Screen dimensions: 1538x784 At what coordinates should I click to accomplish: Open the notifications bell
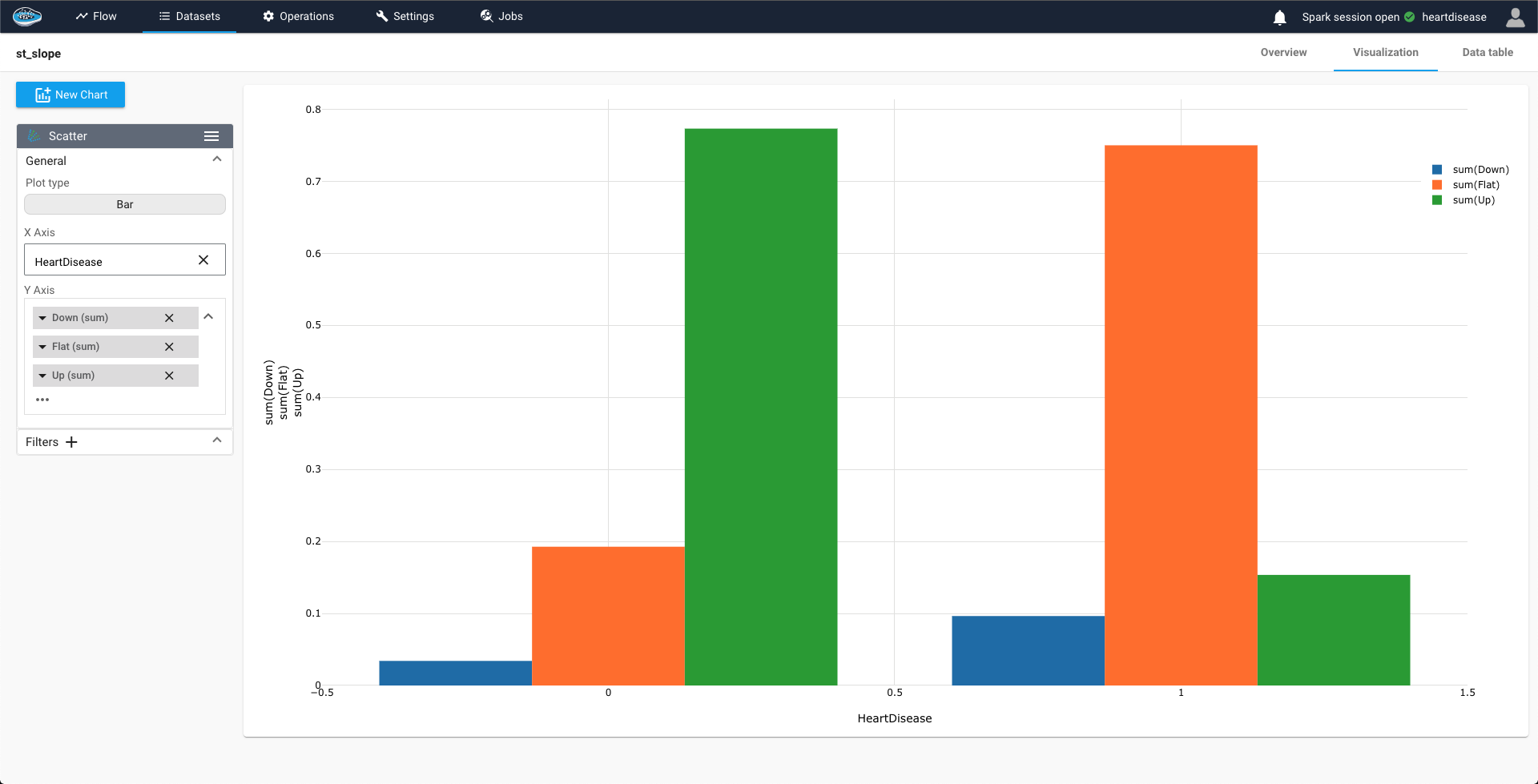(x=1279, y=18)
